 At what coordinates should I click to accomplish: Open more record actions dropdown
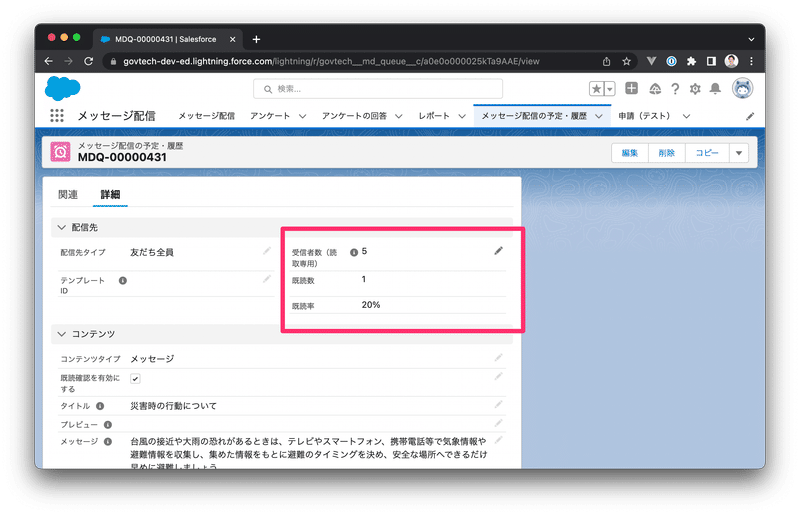(x=739, y=153)
